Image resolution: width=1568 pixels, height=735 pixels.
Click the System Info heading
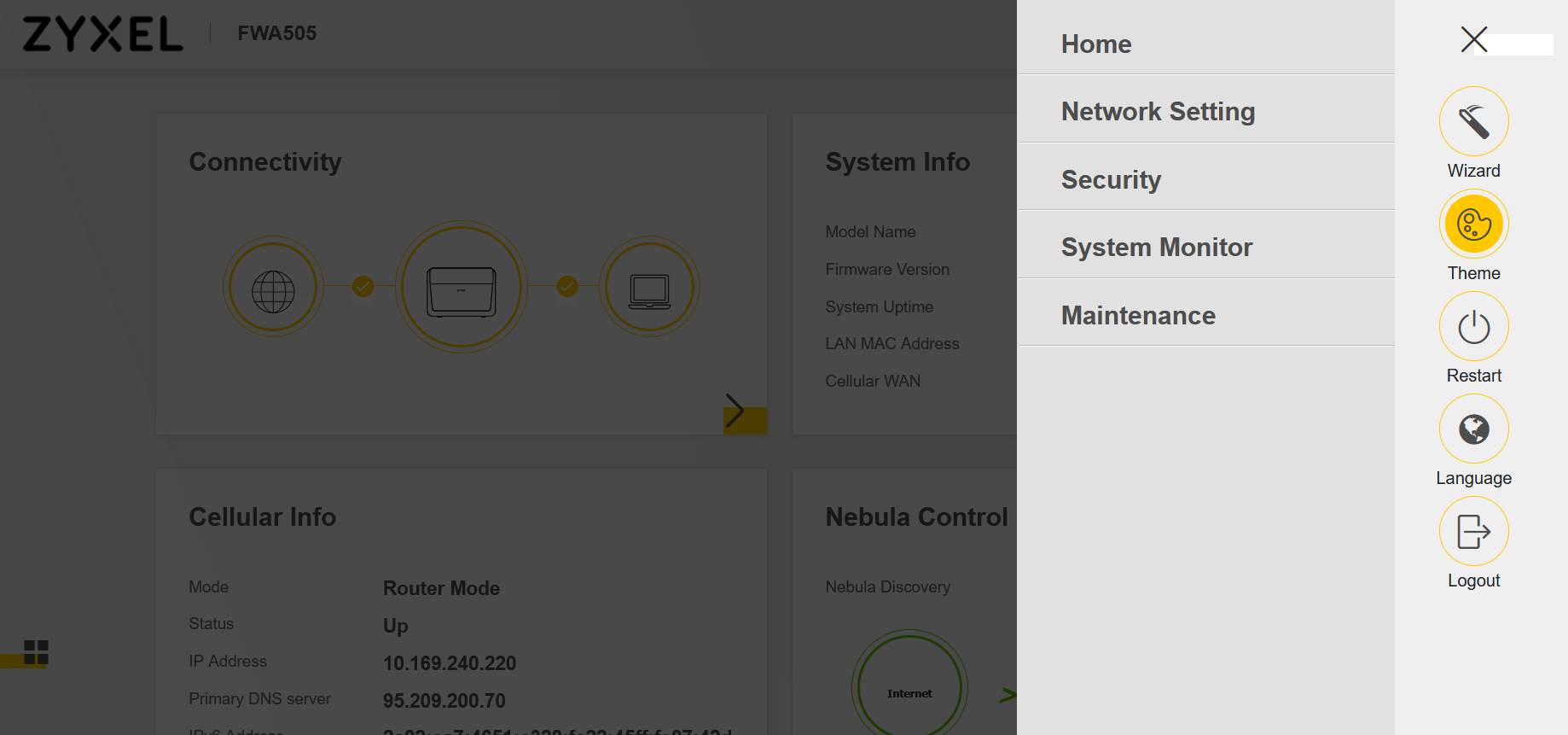pos(897,162)
